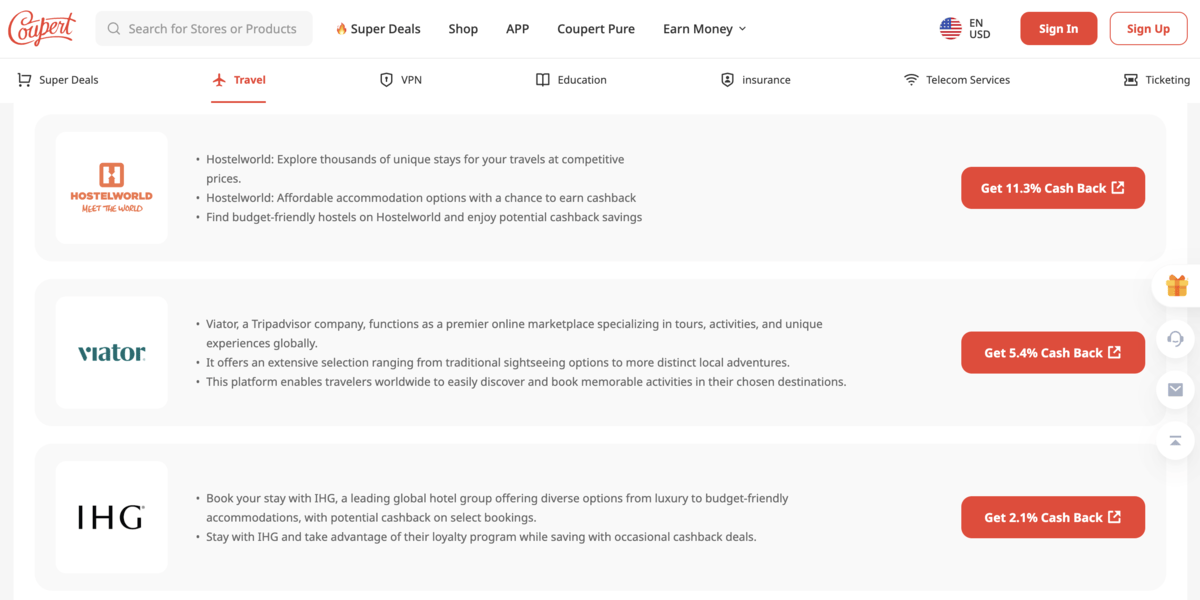
Task: Click the back-to-top arrow icon
Action: pos(1176,441)
